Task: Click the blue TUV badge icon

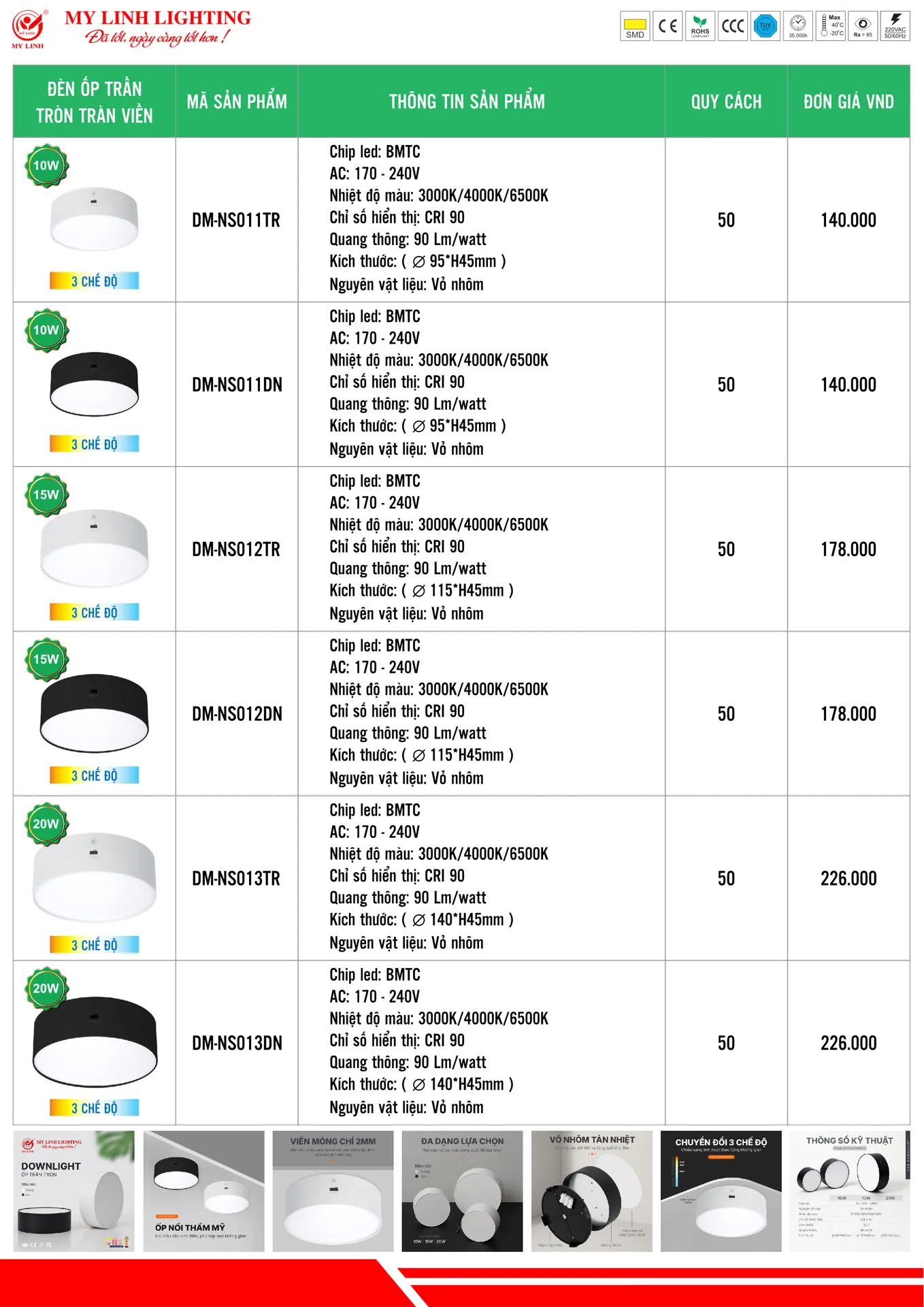Action: pyautogui.click(x=765, y=27)
